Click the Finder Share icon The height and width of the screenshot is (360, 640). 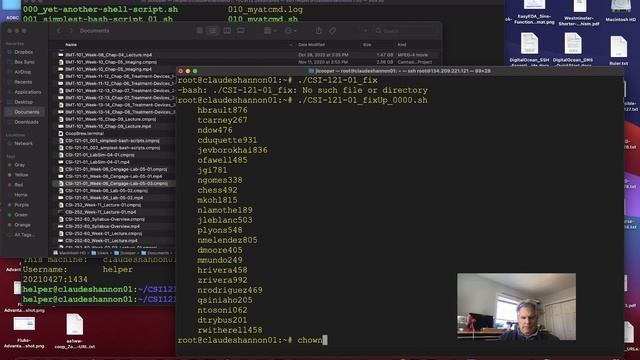coord(318,31)
